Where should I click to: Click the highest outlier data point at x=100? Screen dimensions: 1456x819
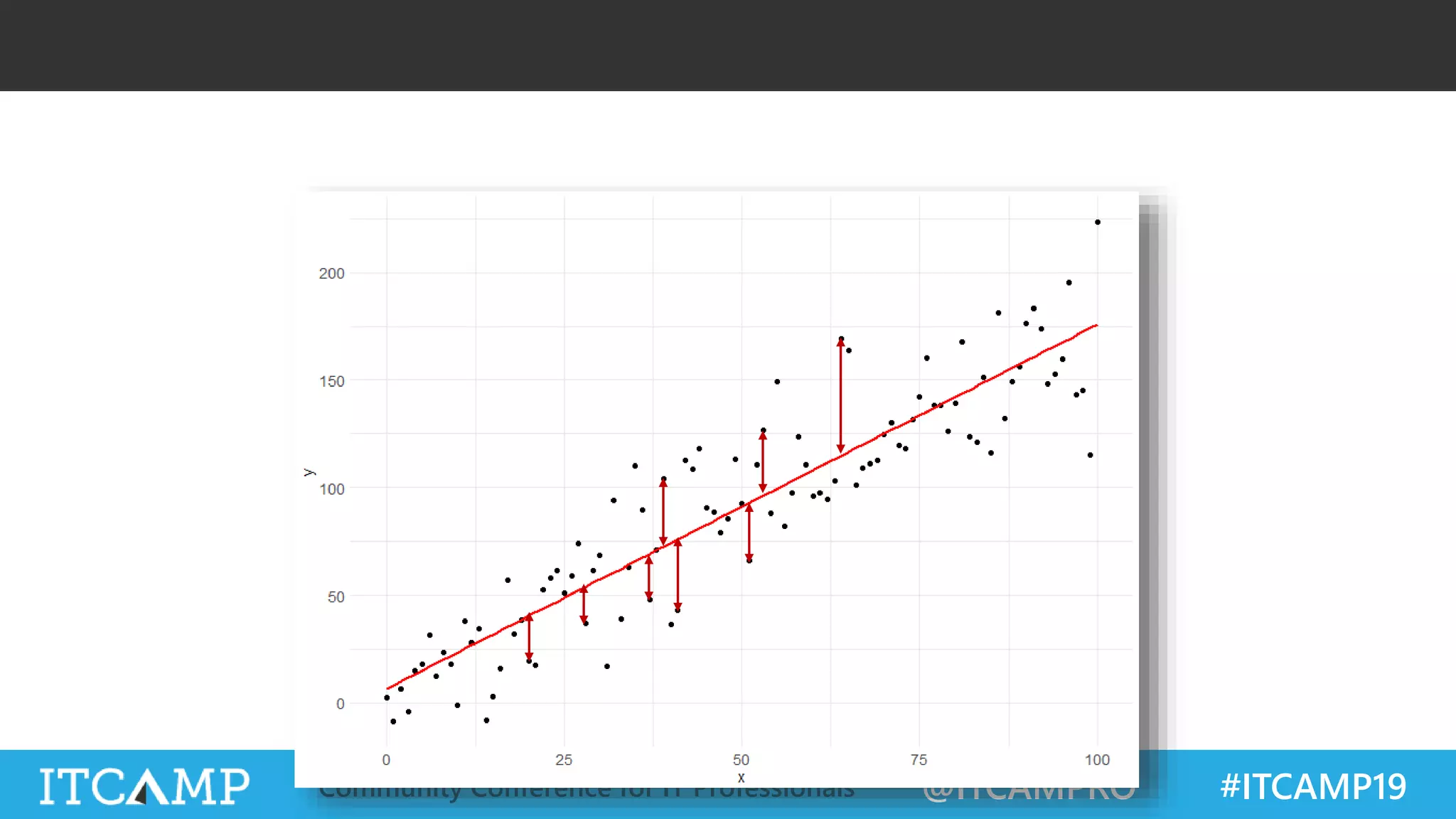[x=1098, y=223]
